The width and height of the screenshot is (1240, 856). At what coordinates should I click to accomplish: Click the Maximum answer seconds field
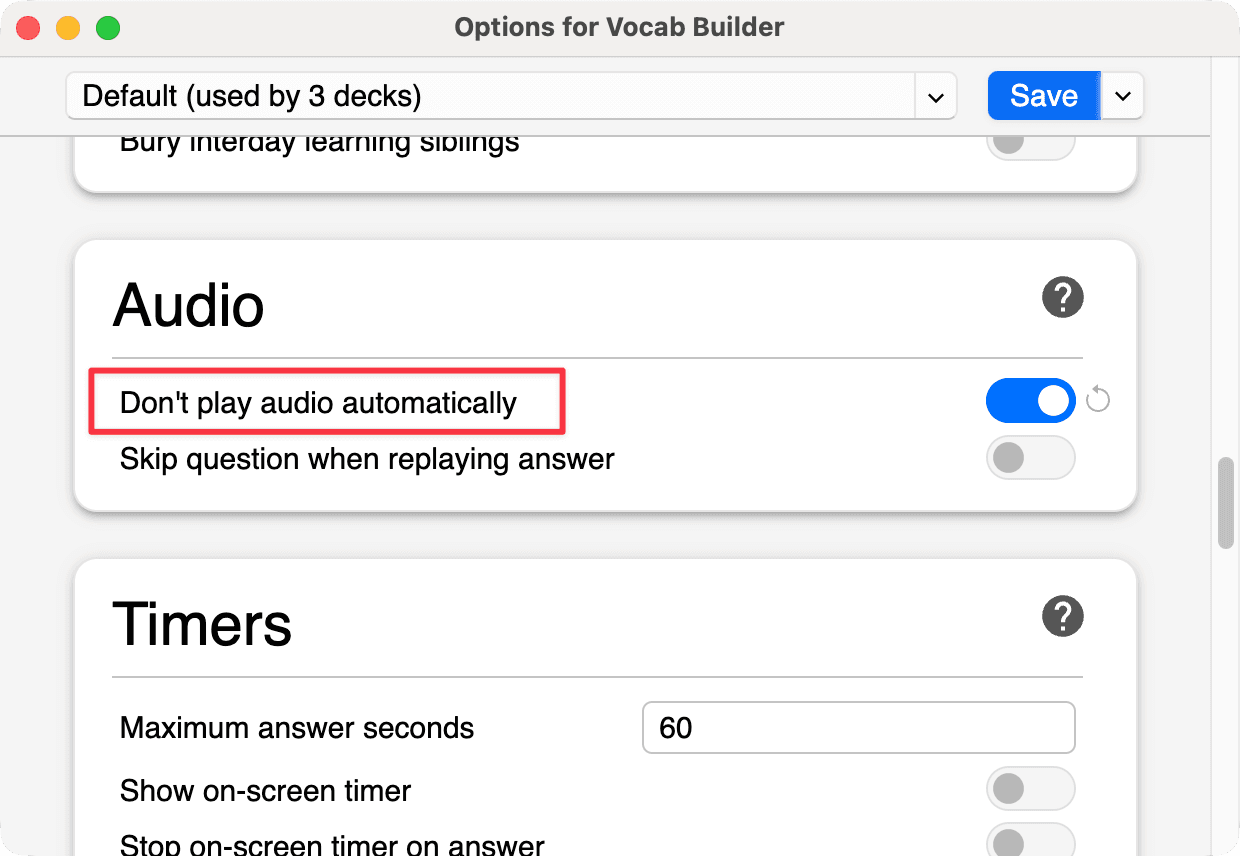click(858, 727)
